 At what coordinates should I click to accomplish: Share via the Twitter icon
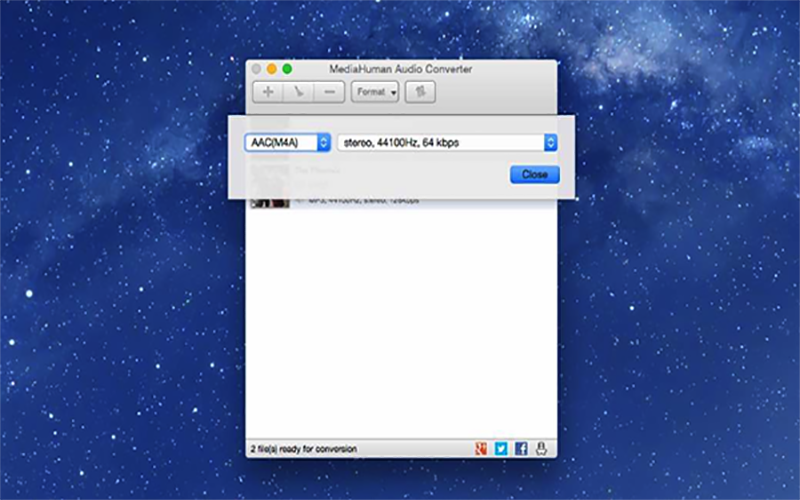[x=501, y=448]
